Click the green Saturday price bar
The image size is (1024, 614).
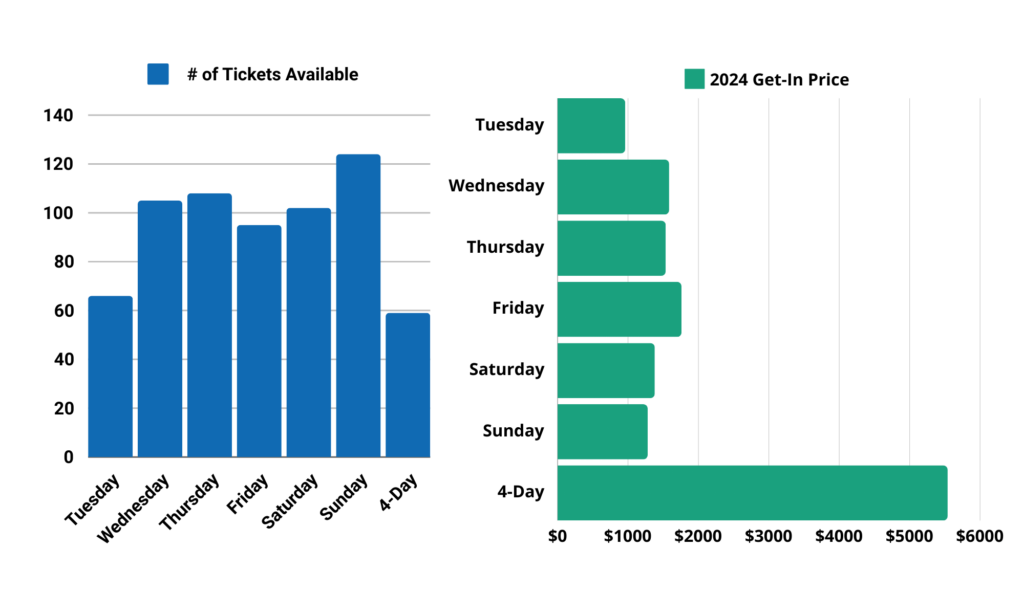click(x=605, y=370)
